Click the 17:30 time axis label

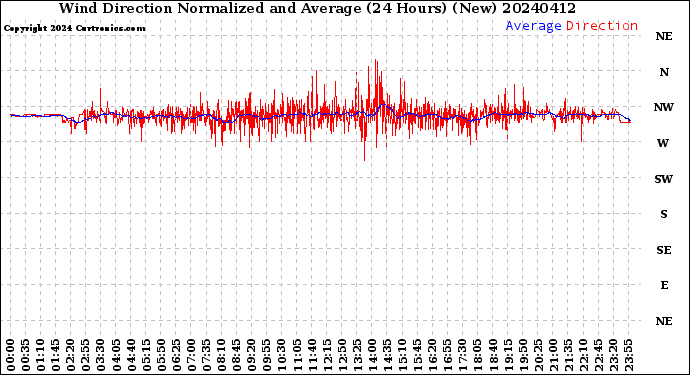(x=462, y=355)
